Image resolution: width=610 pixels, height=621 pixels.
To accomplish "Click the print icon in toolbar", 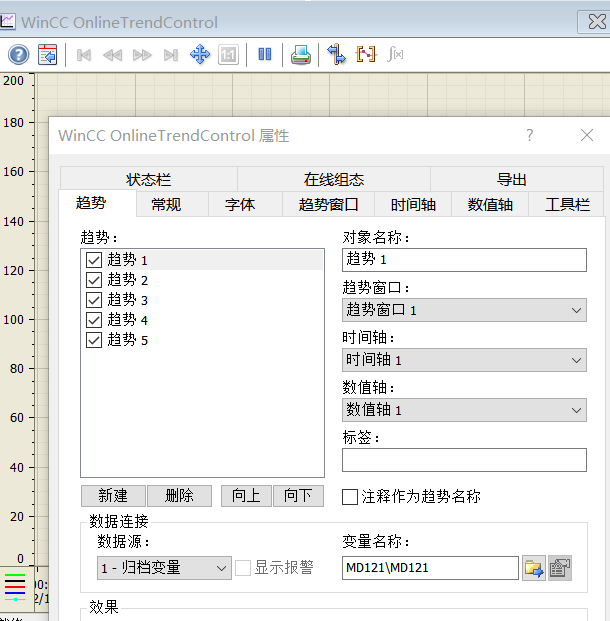I will point(300,54).
